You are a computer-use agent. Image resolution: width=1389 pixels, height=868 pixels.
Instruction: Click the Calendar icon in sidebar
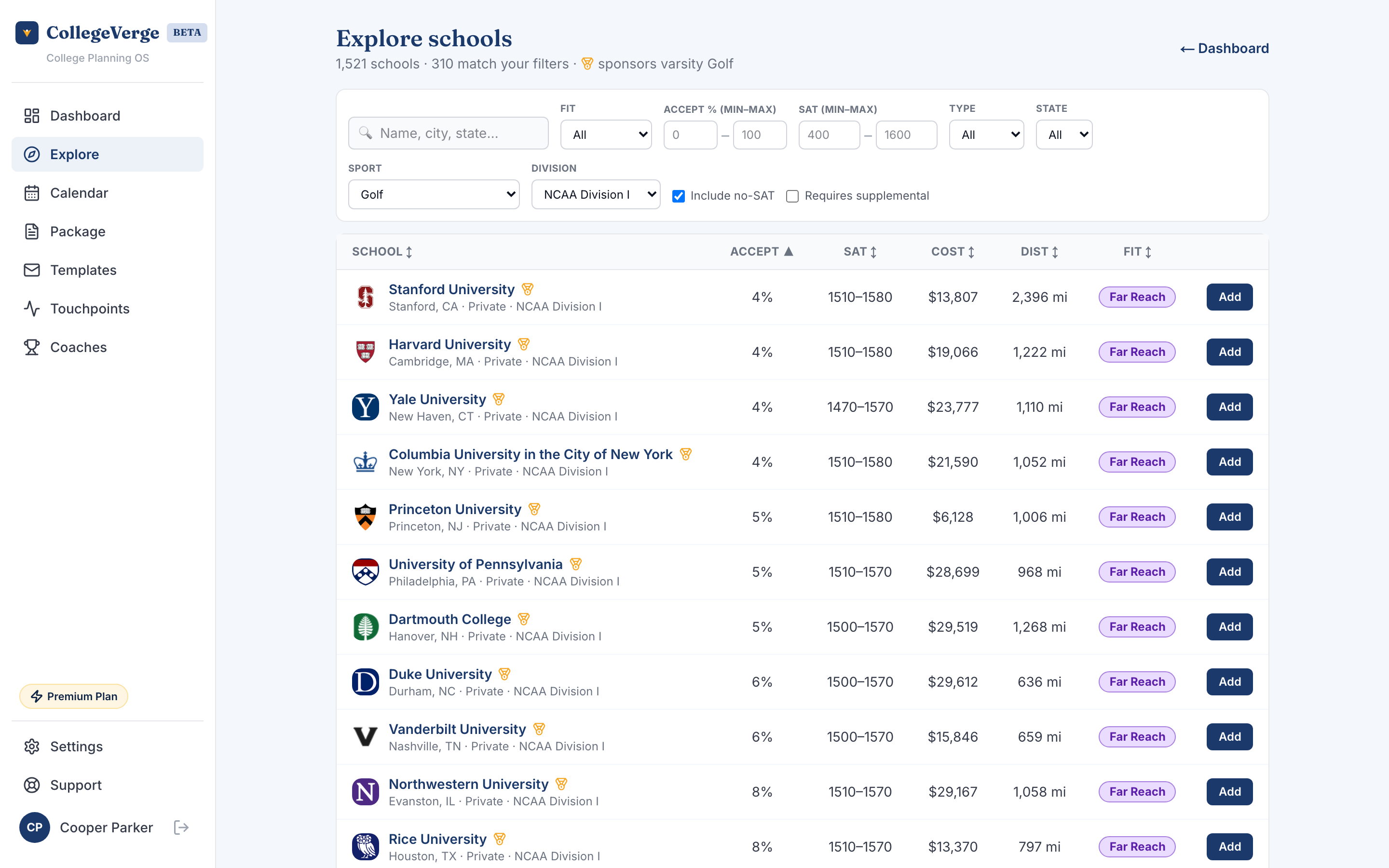pos(31,193)
